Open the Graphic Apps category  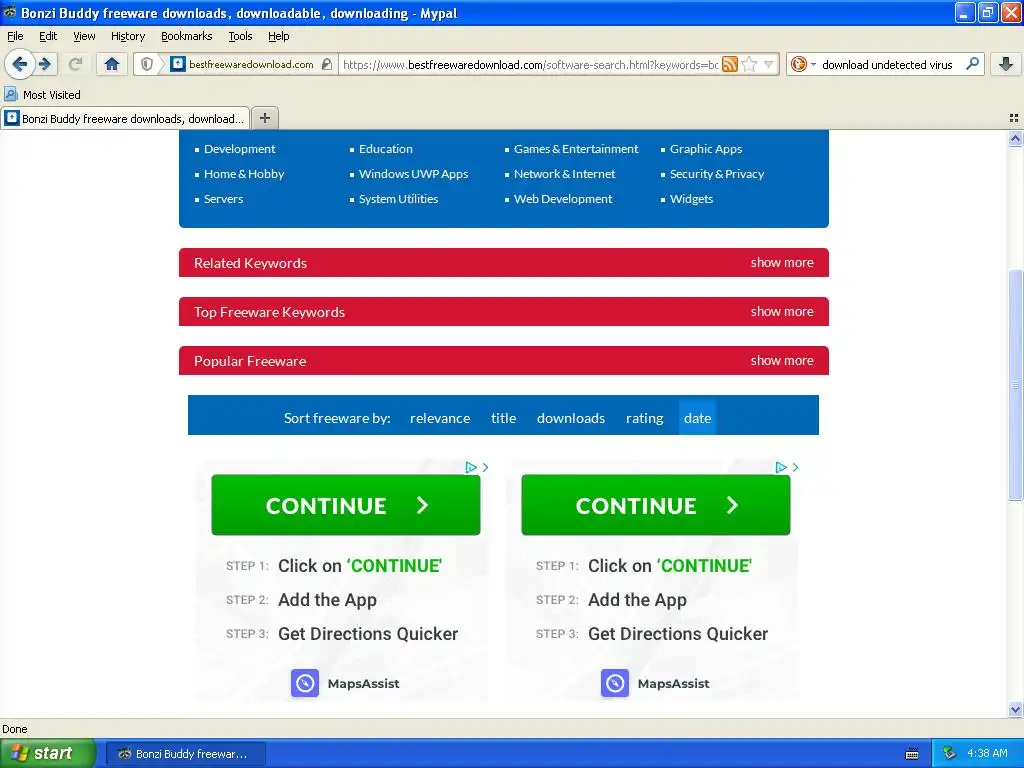pyautogui.click(x=705, y=149)
